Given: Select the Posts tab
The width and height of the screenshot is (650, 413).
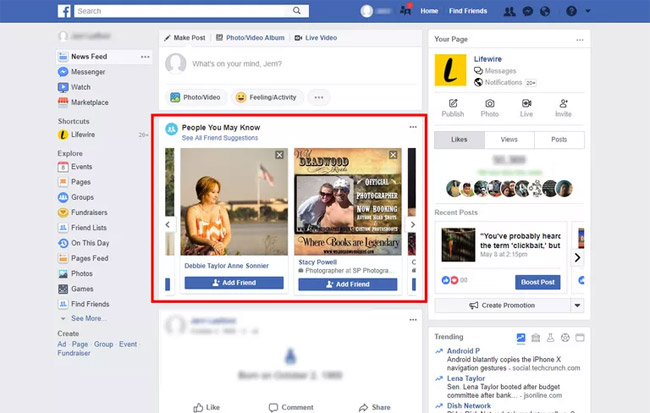Looking at the screenshot, I should click(559, 140).
